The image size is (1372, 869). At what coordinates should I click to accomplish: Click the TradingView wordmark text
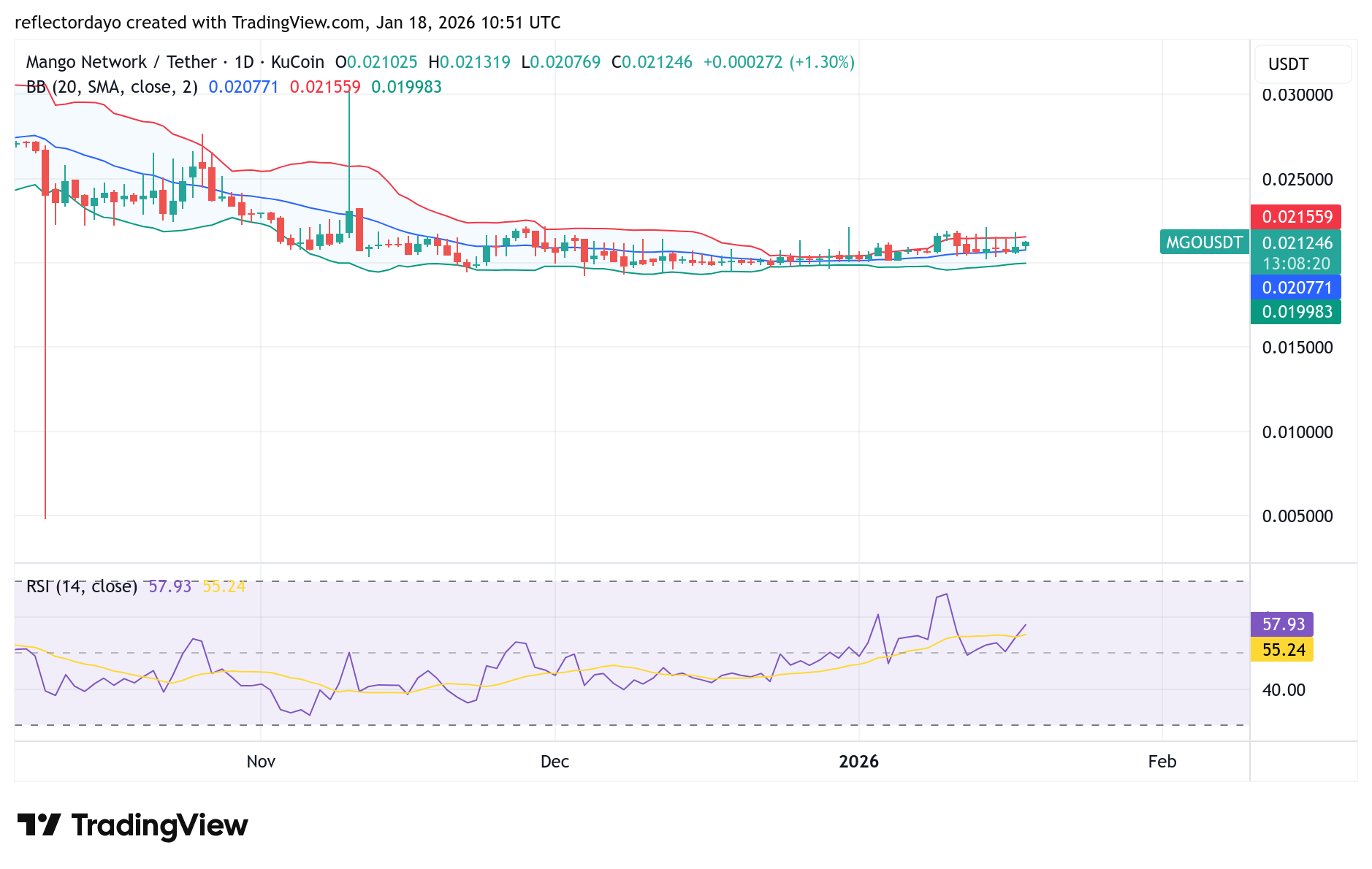(160, 826)
